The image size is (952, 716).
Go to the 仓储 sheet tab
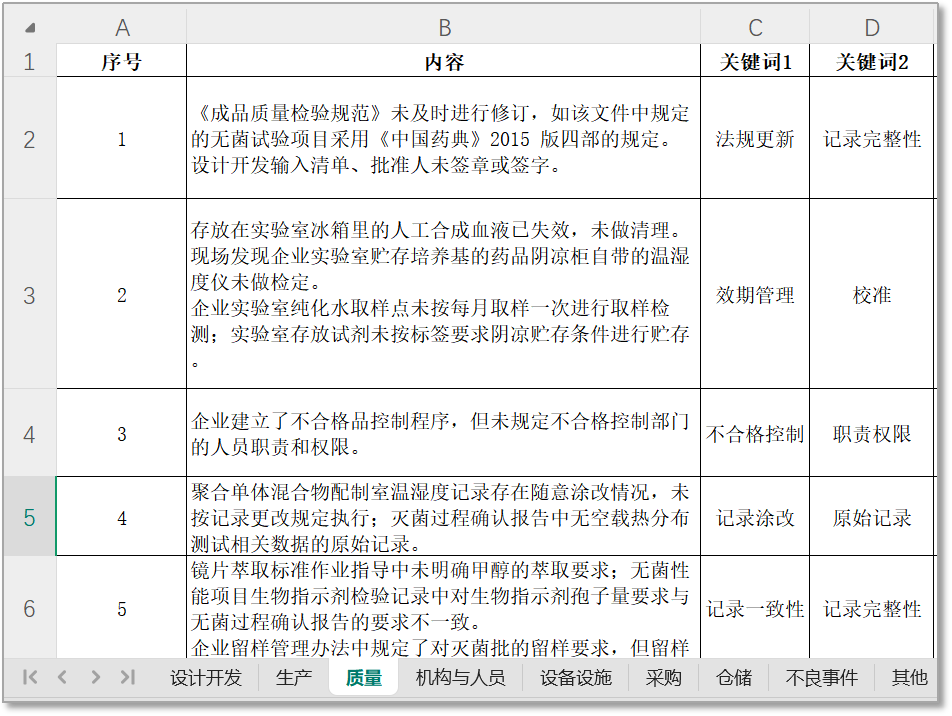tap(734, 677)
